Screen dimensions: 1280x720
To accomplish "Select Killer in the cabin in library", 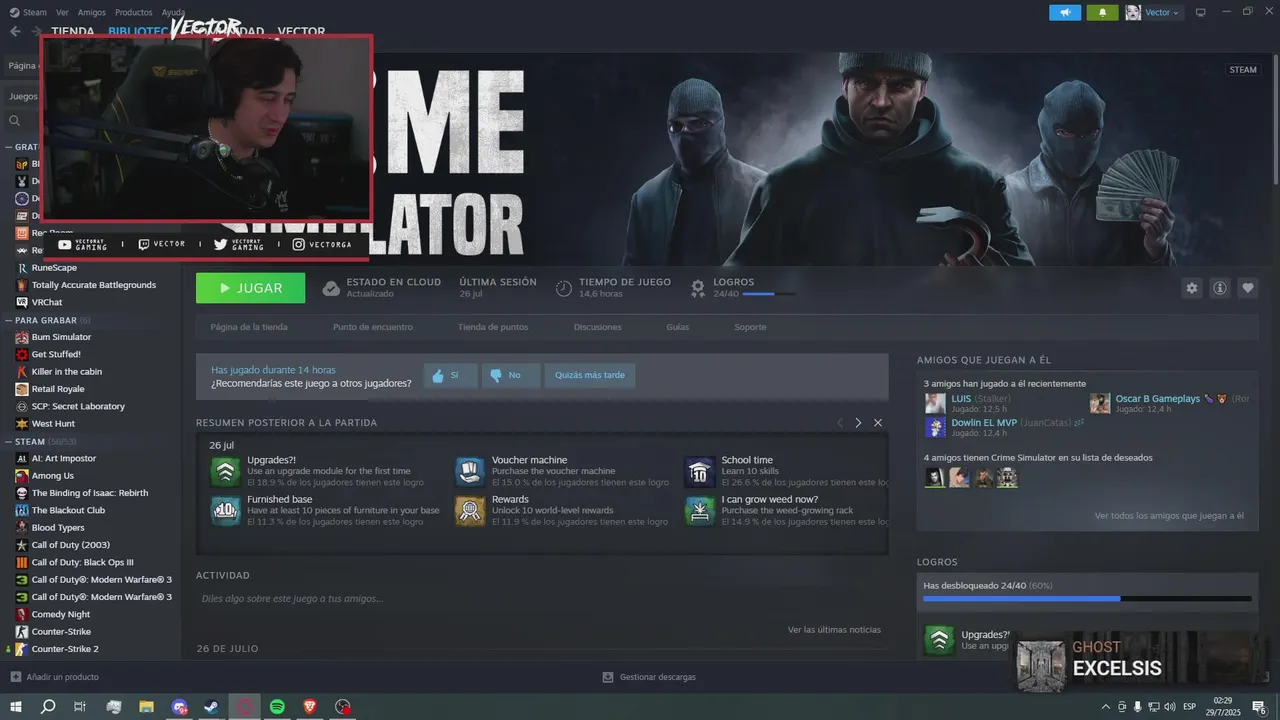I will (x=67, y=372).
